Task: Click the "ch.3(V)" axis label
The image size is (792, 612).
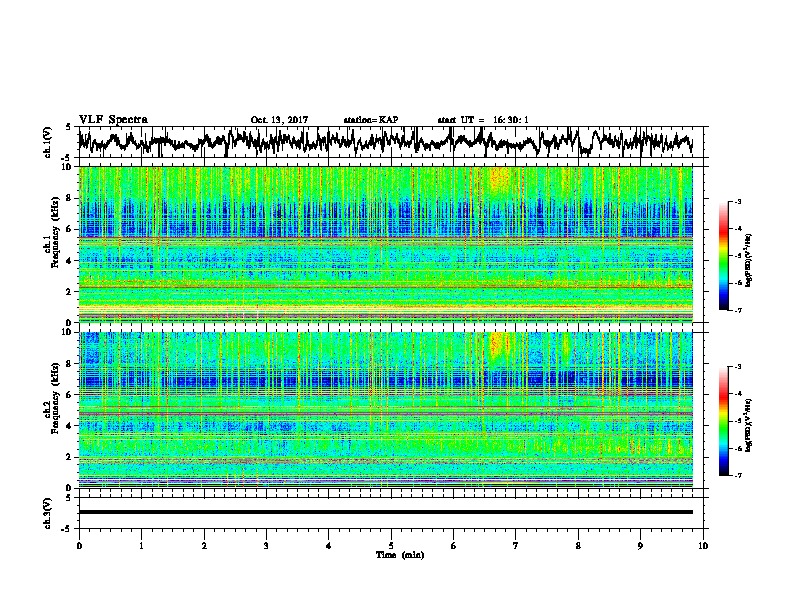Action: 48,513
